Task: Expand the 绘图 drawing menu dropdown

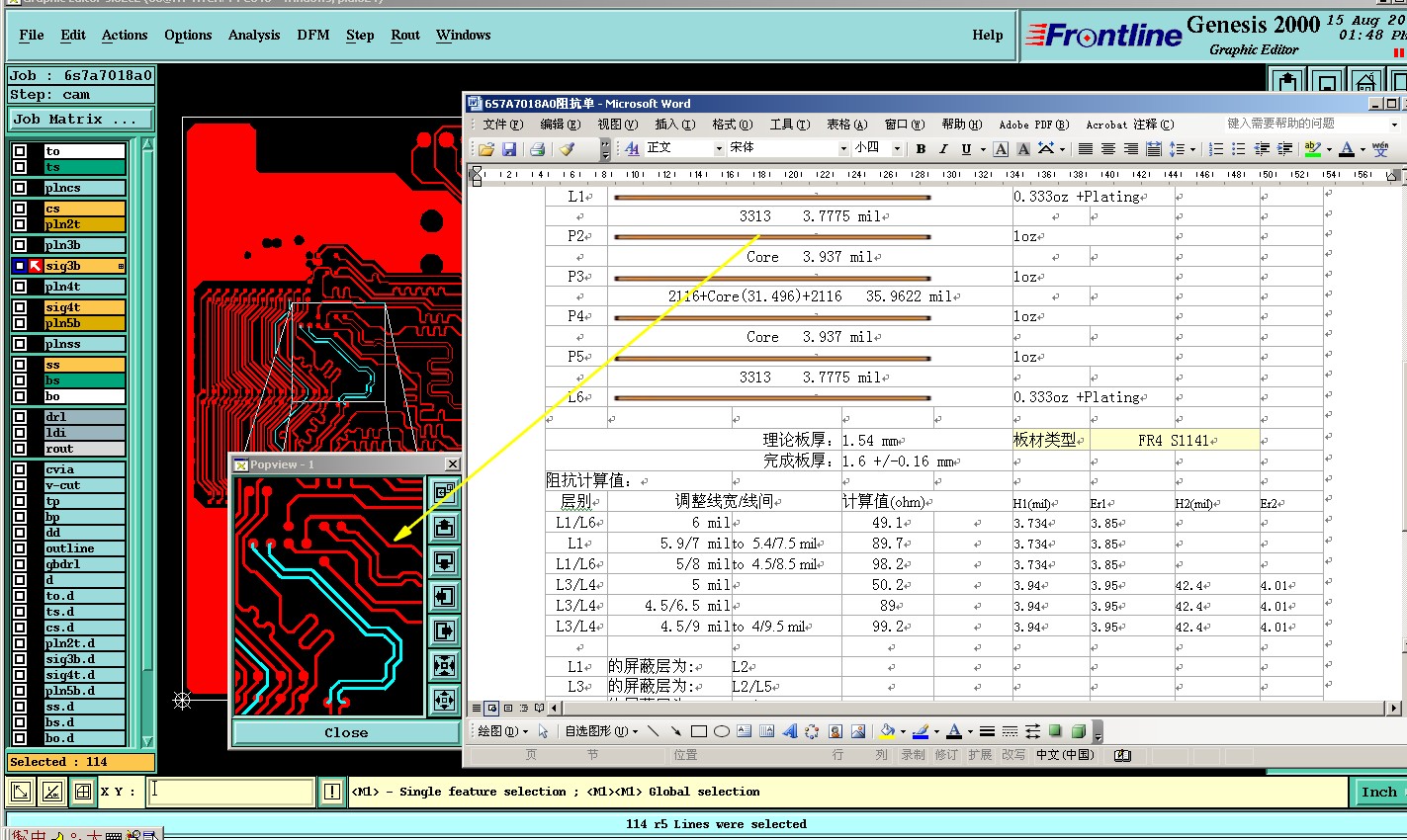Action: [x=503, y=731]
